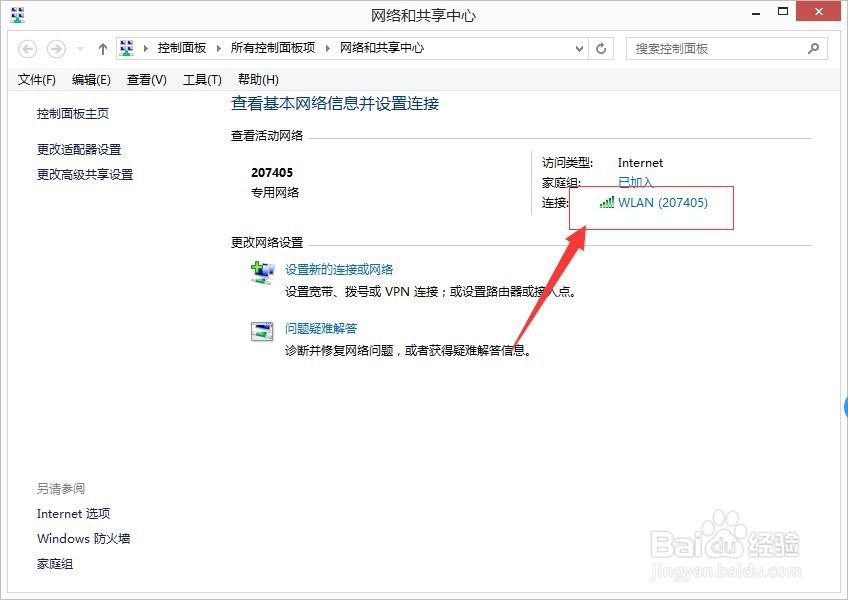The image size is (848, 600).
Task: Open the 问题疑难解答 troubleshooting icon
Action: tap(262, 330)
